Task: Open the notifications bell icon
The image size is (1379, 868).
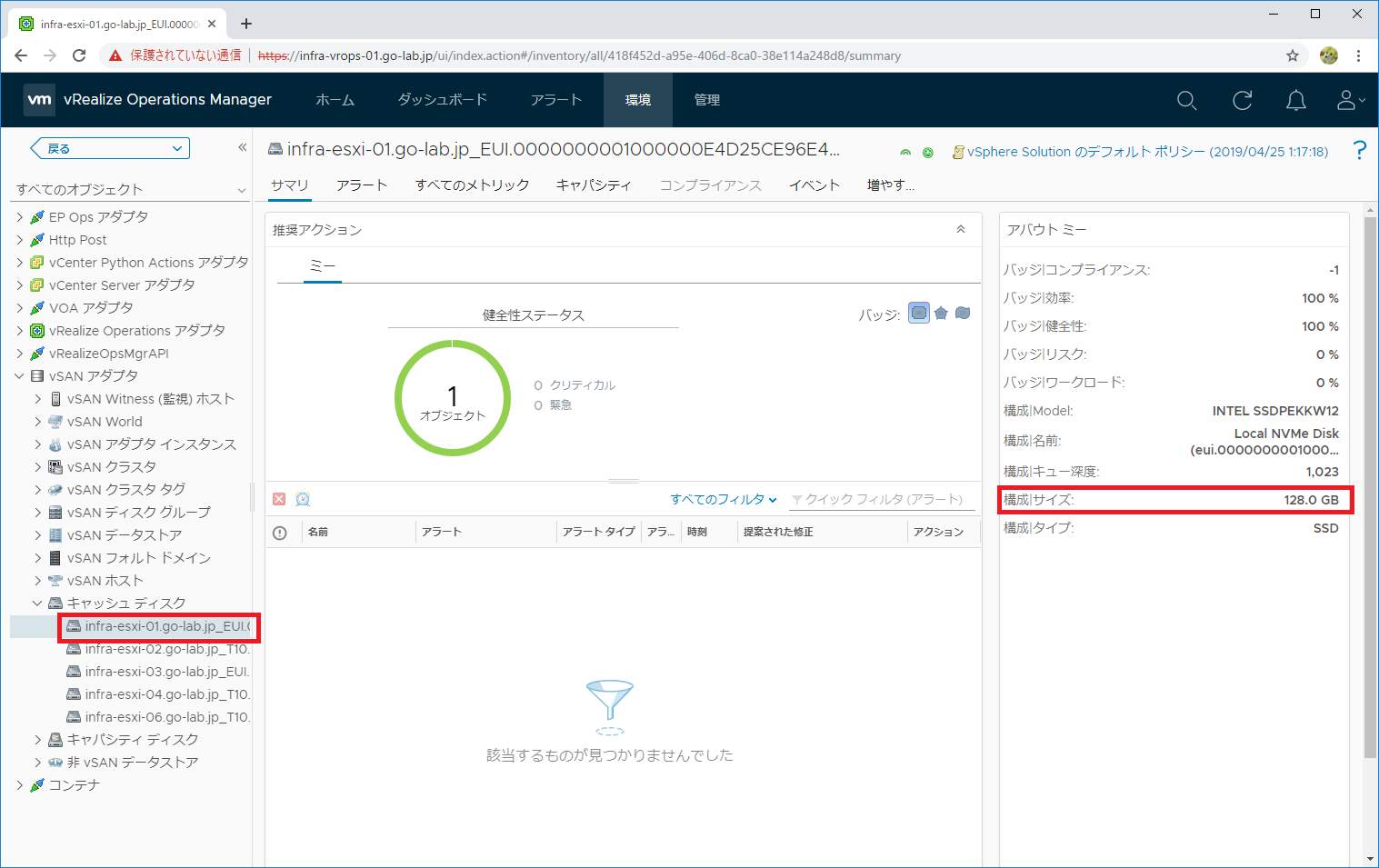Action: (1296, 100)
